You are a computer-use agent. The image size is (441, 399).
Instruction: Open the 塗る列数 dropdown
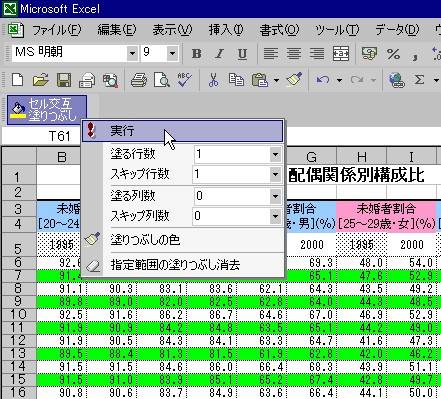coord(275,196)
